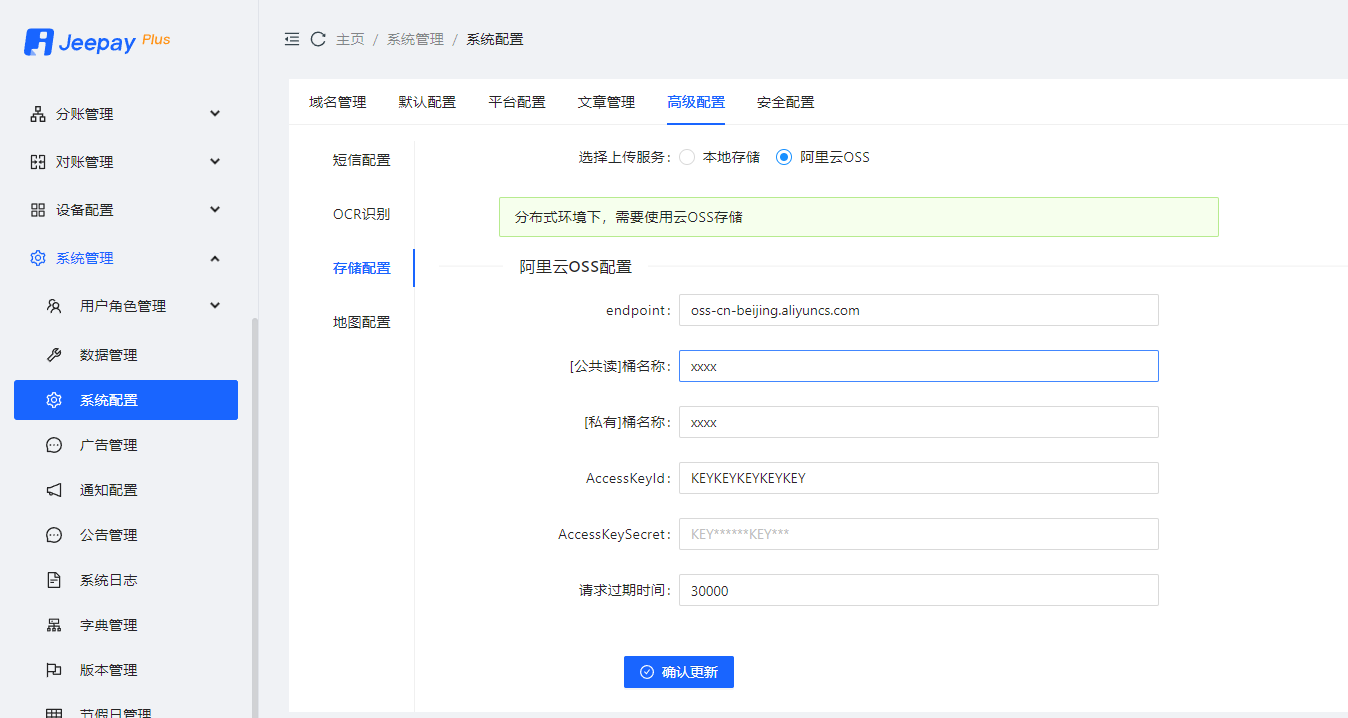Click the 系统日志 document icon

tap(54, 580)
